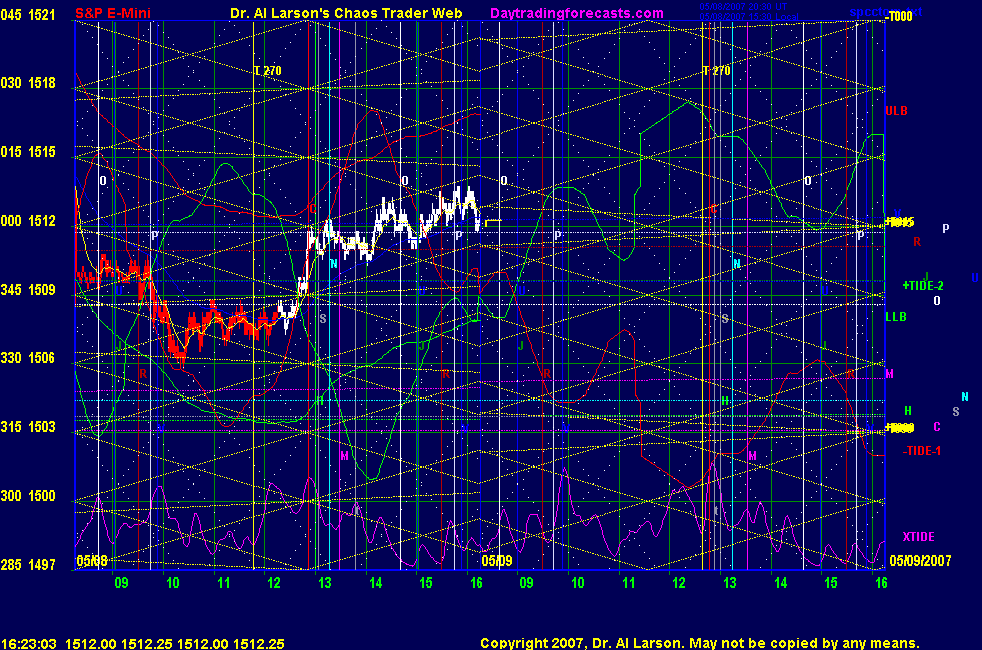Select the green +TIDE-2 legend label
The height and width of the screenshot is (650, 982).
tap(922, 286)
